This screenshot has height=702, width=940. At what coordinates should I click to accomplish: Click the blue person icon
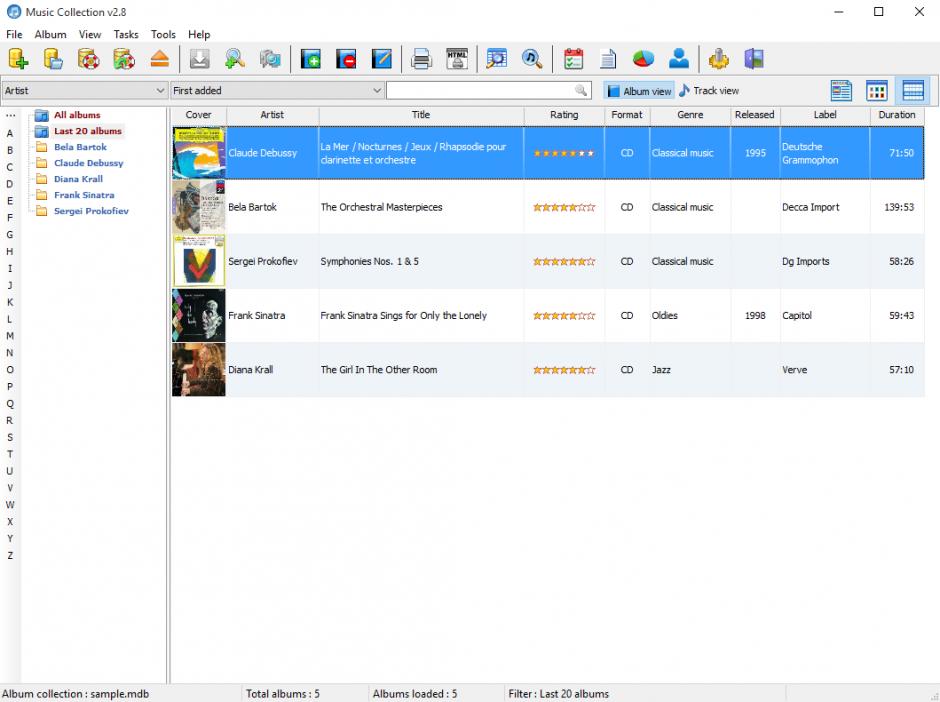pyautogui.click(x=679, y=59)
